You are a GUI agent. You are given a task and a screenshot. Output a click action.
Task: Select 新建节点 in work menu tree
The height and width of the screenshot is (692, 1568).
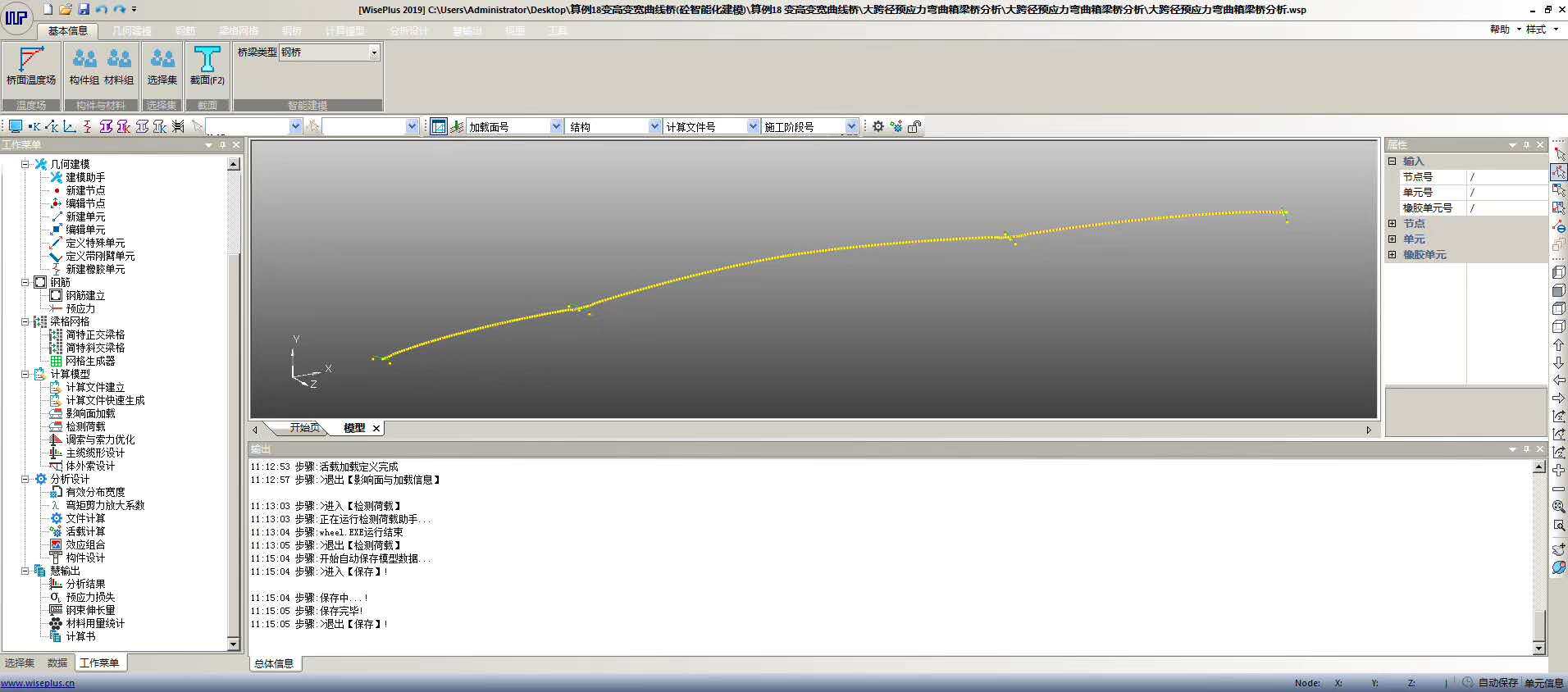(85, 190)
